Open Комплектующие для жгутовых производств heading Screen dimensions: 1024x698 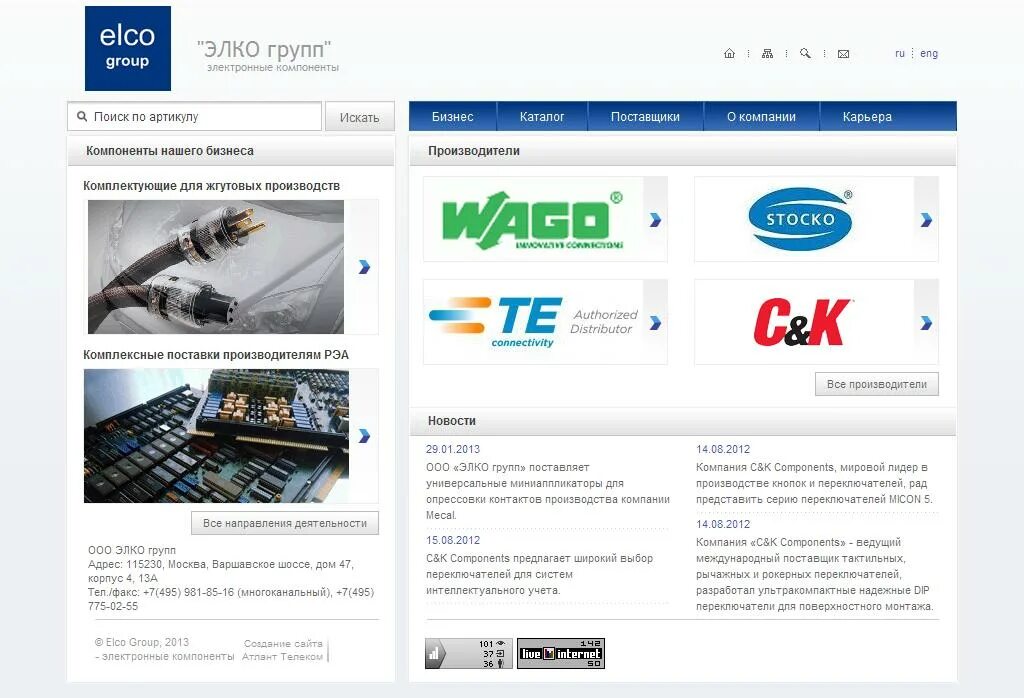click(212, 185)
